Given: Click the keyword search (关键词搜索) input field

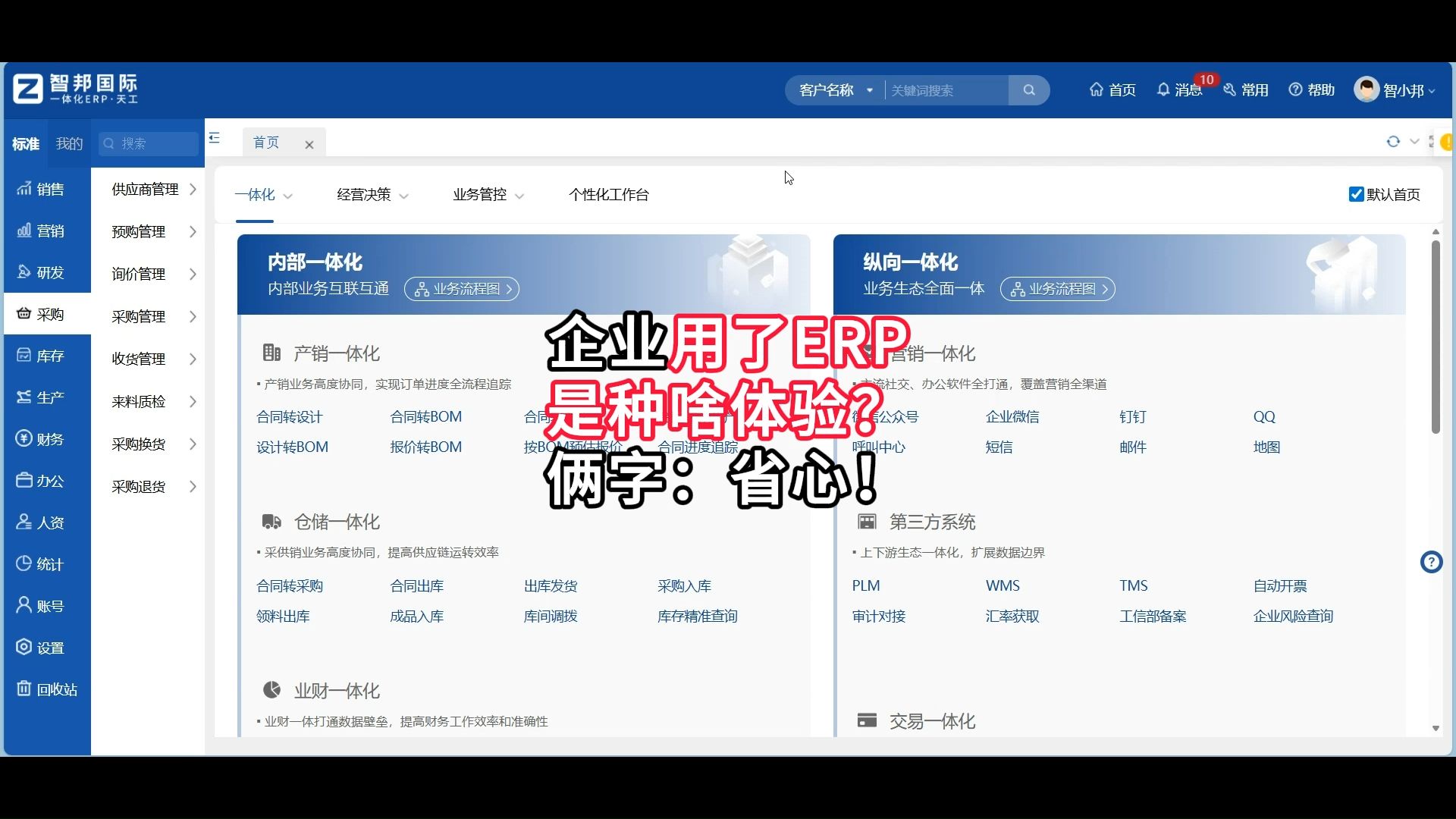Looking at the screenshot, I should [x=945, y=90].
